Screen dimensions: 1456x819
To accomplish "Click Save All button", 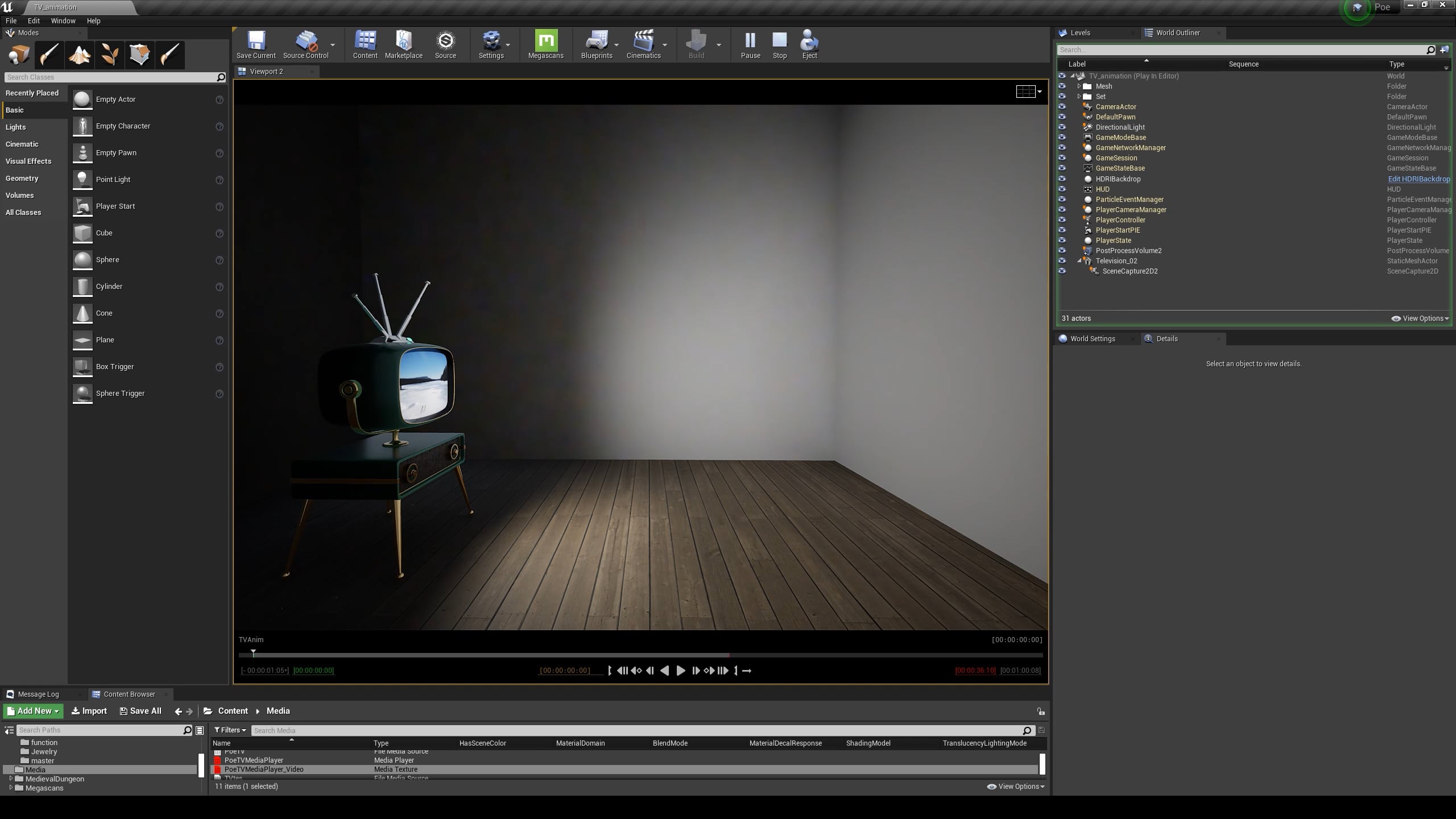I will pyautogui.click(x=140, y=711).
